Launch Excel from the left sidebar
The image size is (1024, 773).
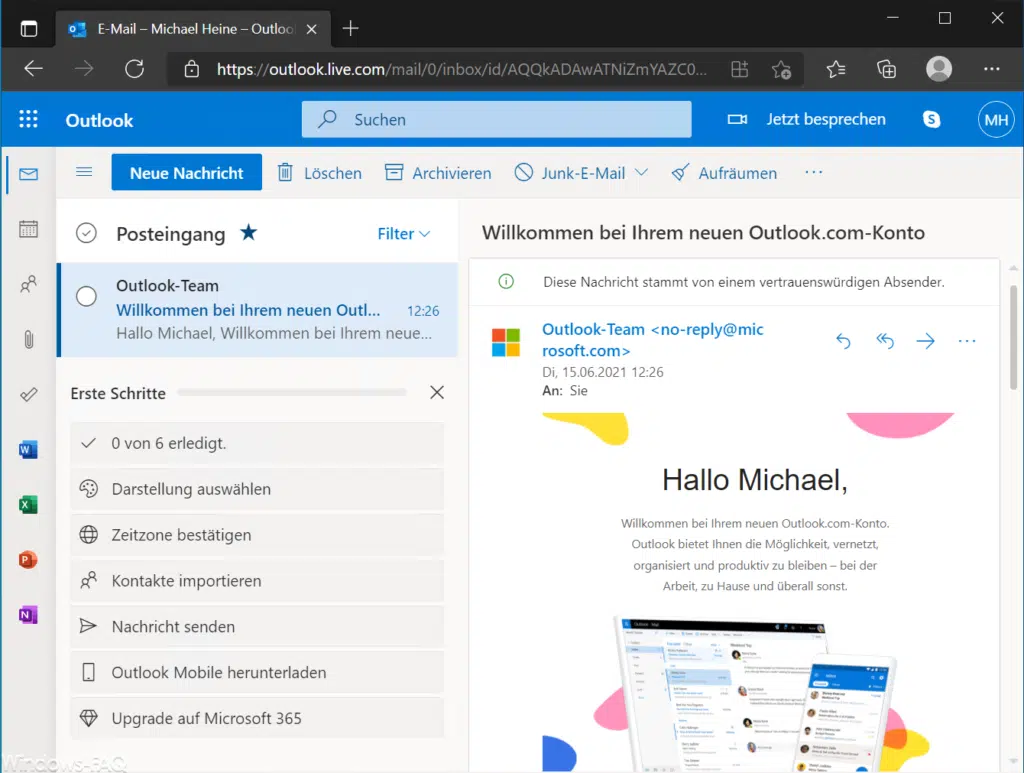tap(27, 504)
